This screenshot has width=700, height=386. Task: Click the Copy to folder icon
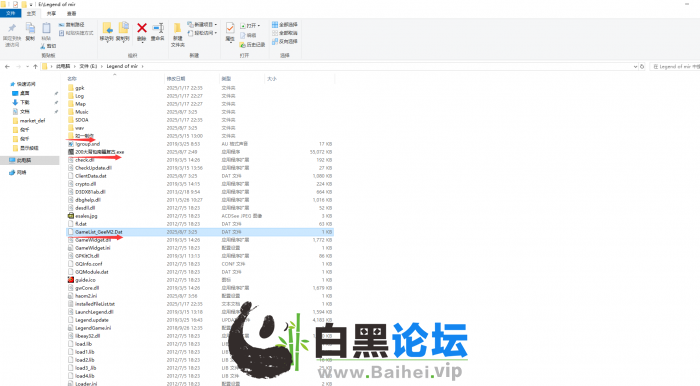123,28
